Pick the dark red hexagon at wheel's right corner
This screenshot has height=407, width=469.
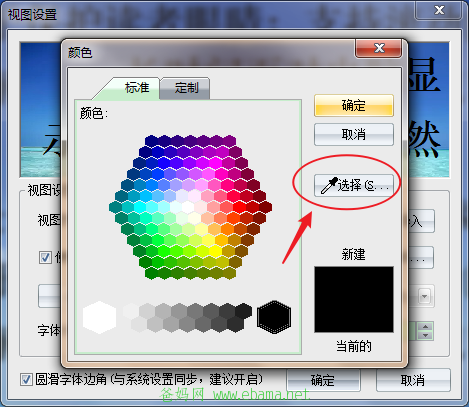click(266, 207)
